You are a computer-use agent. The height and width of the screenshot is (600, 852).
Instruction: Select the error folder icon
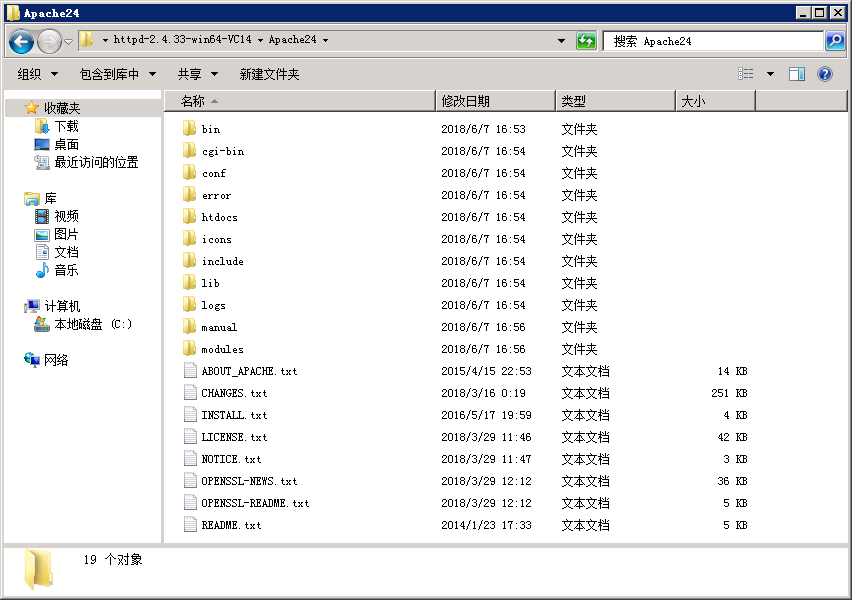pyautogui.click(x=189, y=195)
